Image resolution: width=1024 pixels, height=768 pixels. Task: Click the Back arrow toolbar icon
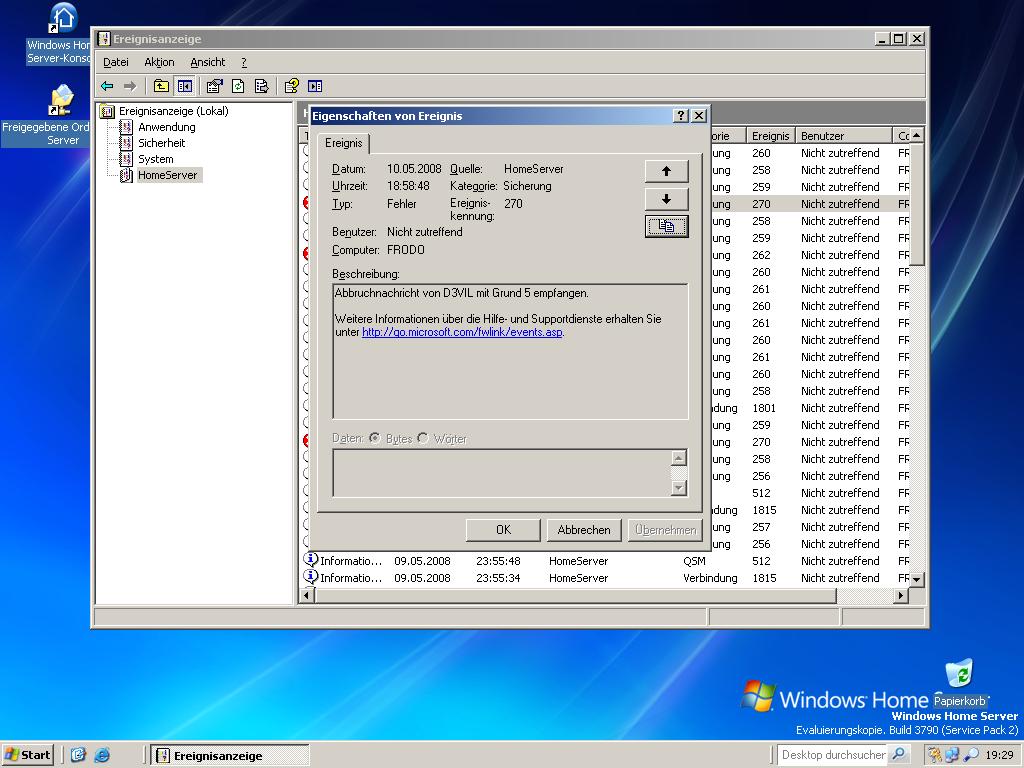click(x=107, y=86)
